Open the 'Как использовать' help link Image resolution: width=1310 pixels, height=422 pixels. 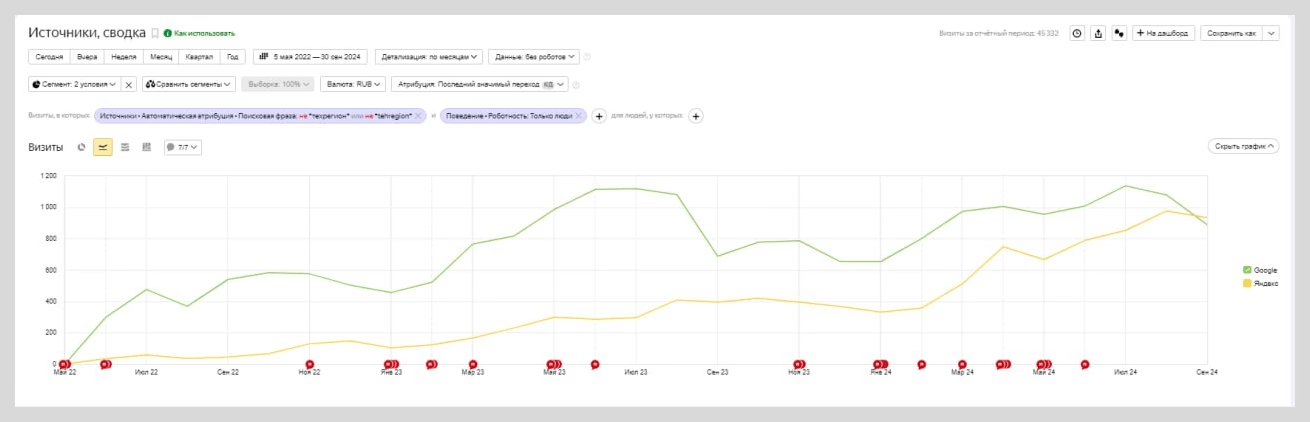[199, 33]
